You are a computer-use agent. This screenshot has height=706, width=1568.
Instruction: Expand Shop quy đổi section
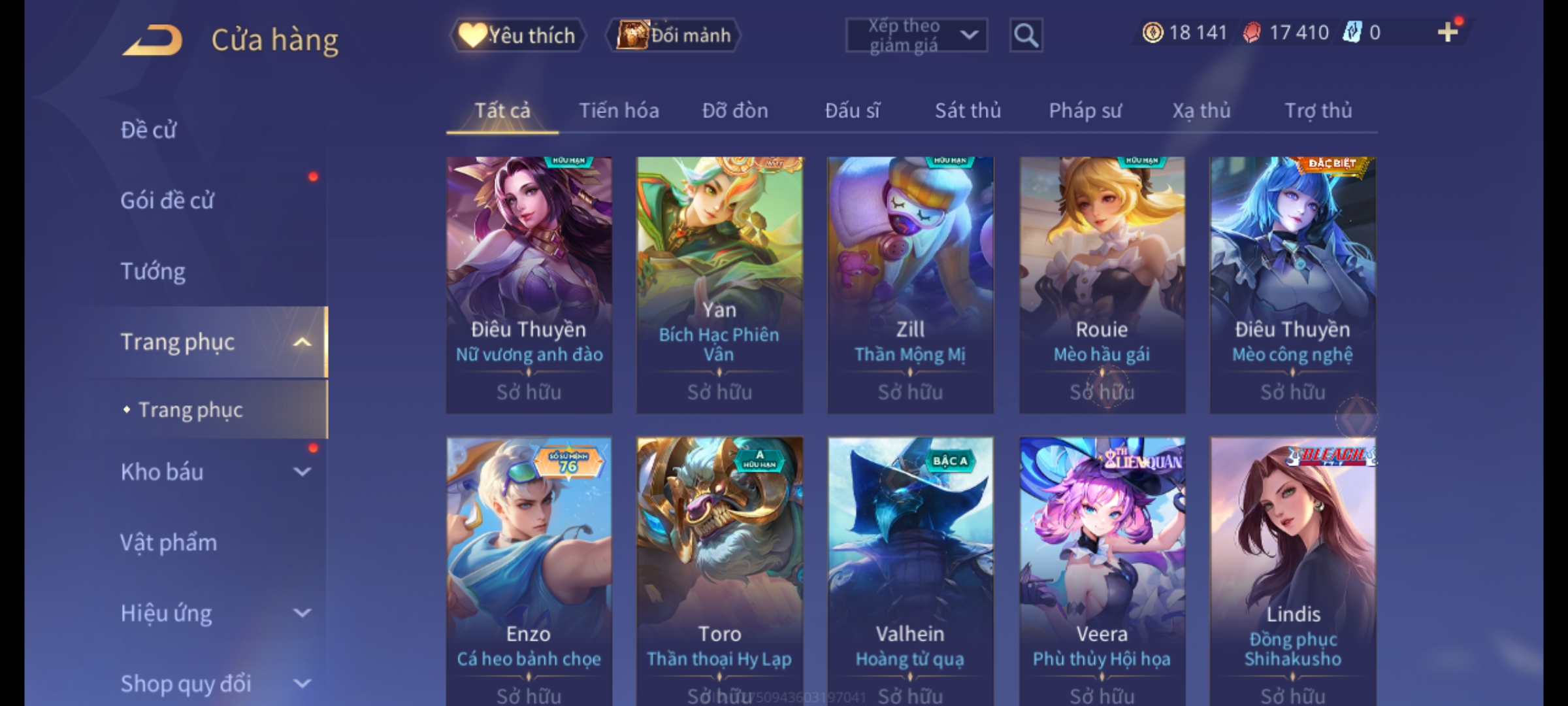point(302,683)
